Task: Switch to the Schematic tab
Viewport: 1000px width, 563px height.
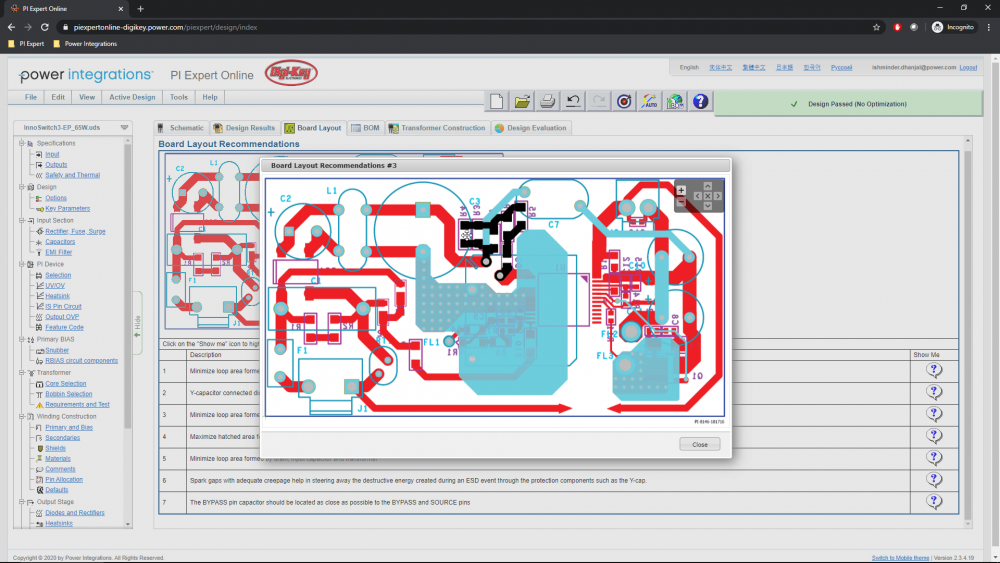Action: tap(180, 128)
